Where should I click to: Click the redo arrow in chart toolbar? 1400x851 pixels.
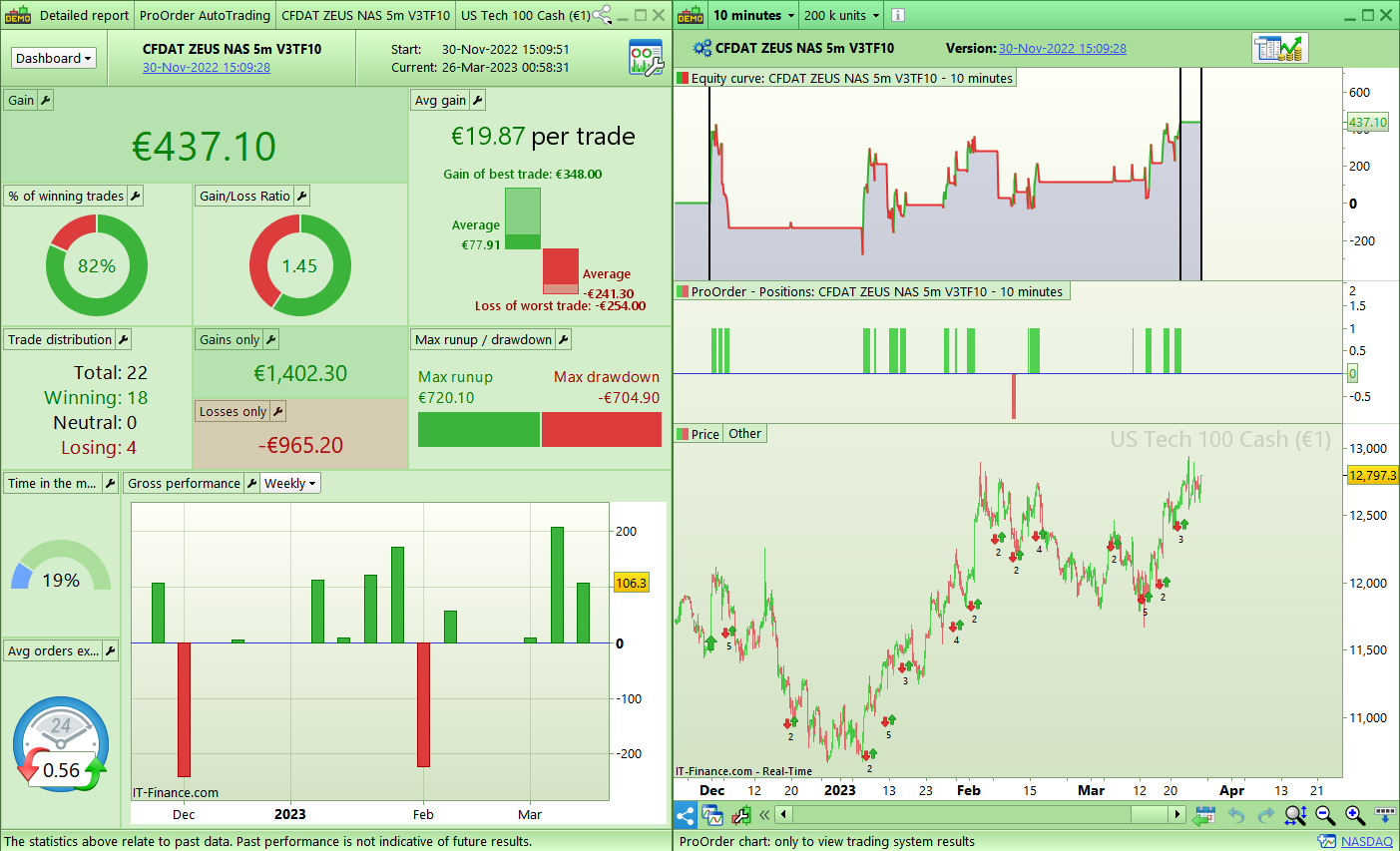pyautogui.click(x=1266, y=815)
